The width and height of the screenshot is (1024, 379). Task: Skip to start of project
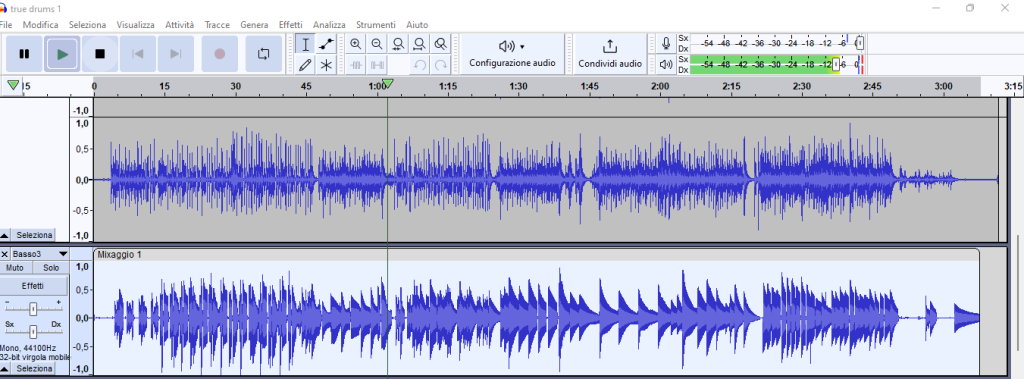(x=138, y=54)
